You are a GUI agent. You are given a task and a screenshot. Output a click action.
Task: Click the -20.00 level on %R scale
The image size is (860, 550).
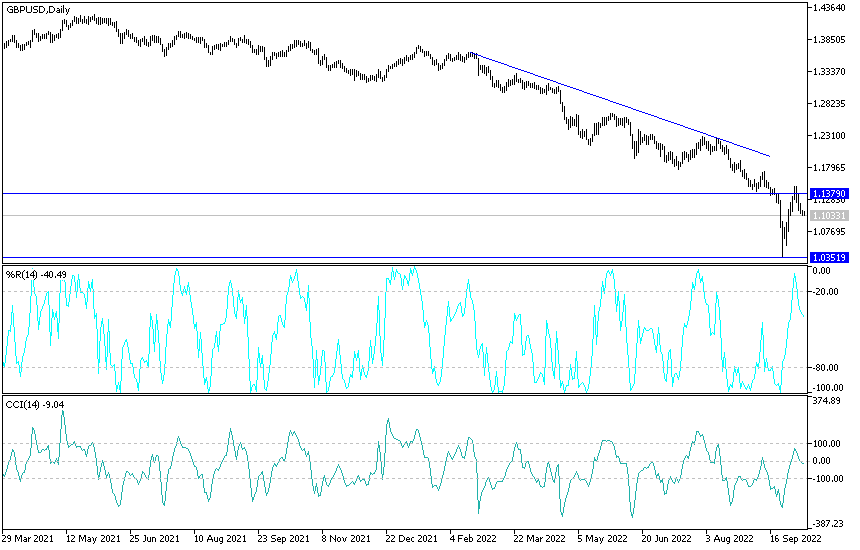coord(826,292)
